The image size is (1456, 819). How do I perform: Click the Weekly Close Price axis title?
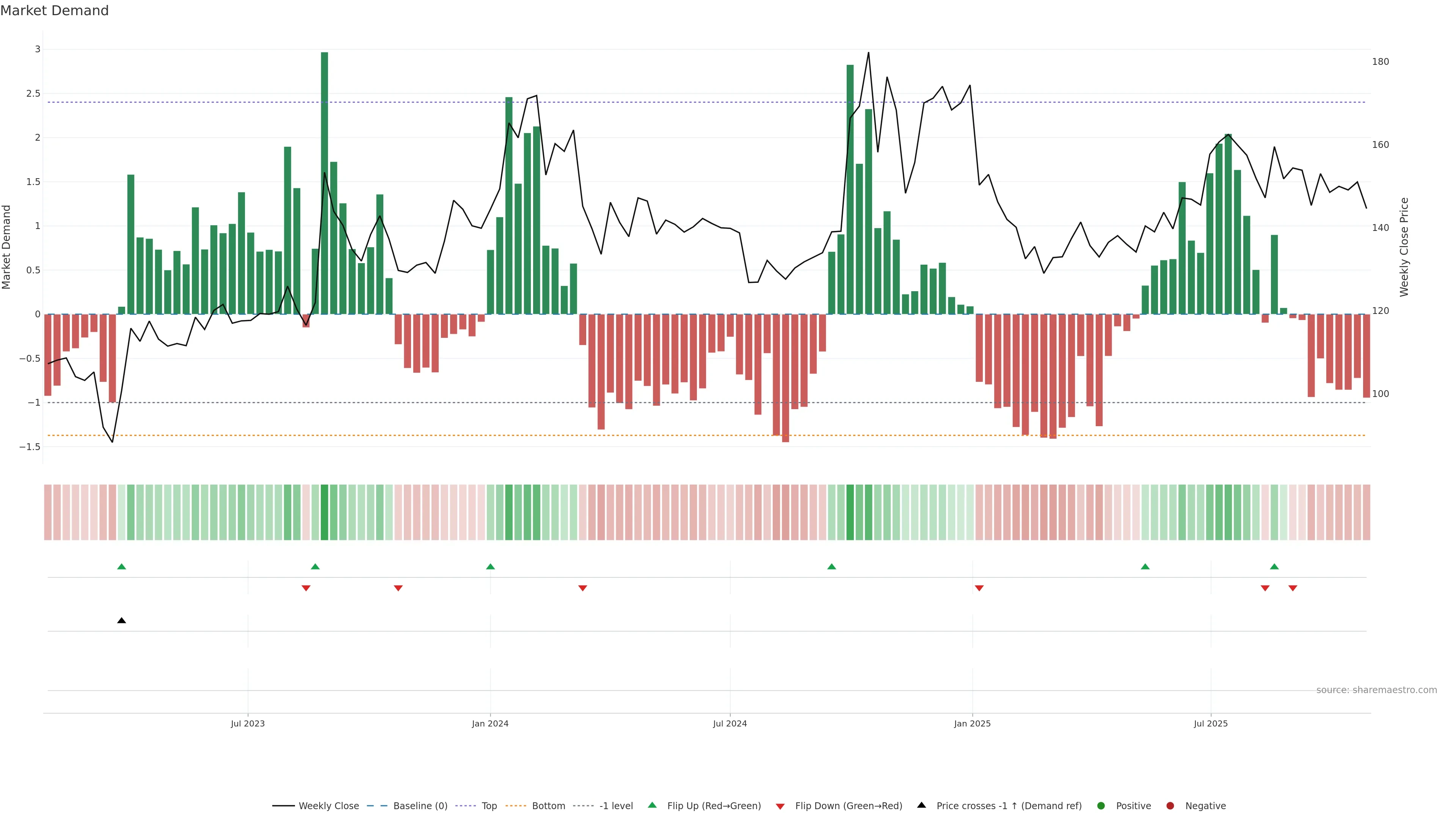point(1404,247)
